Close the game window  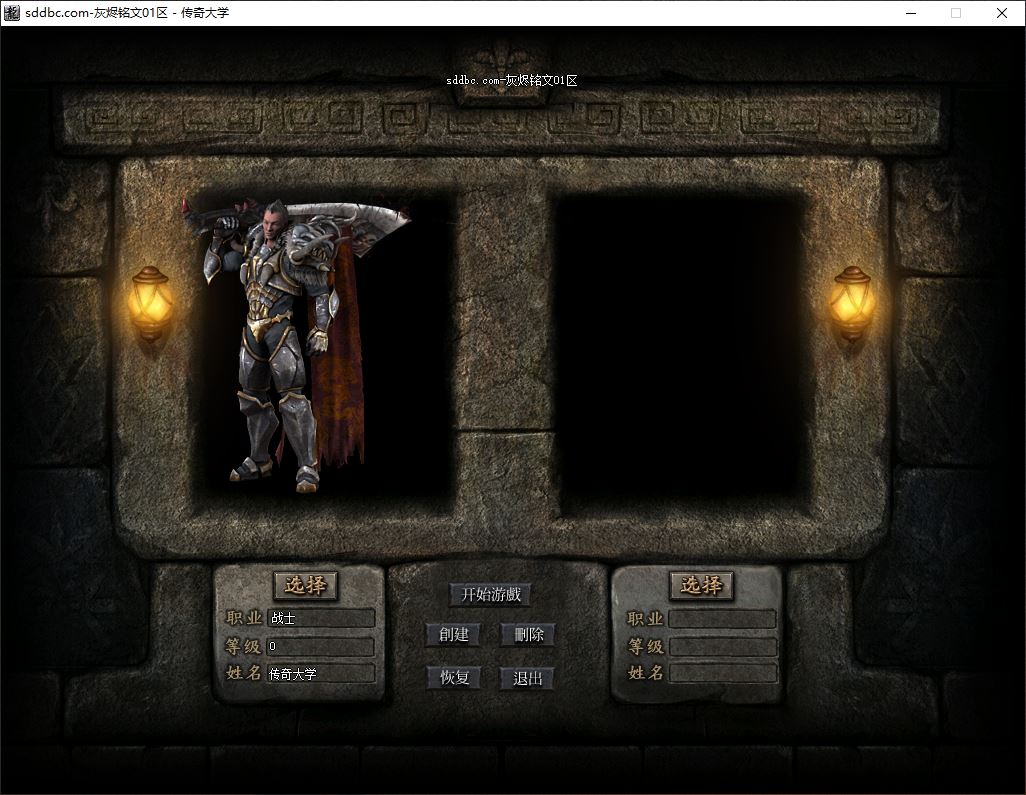(x=1002, y=13)
